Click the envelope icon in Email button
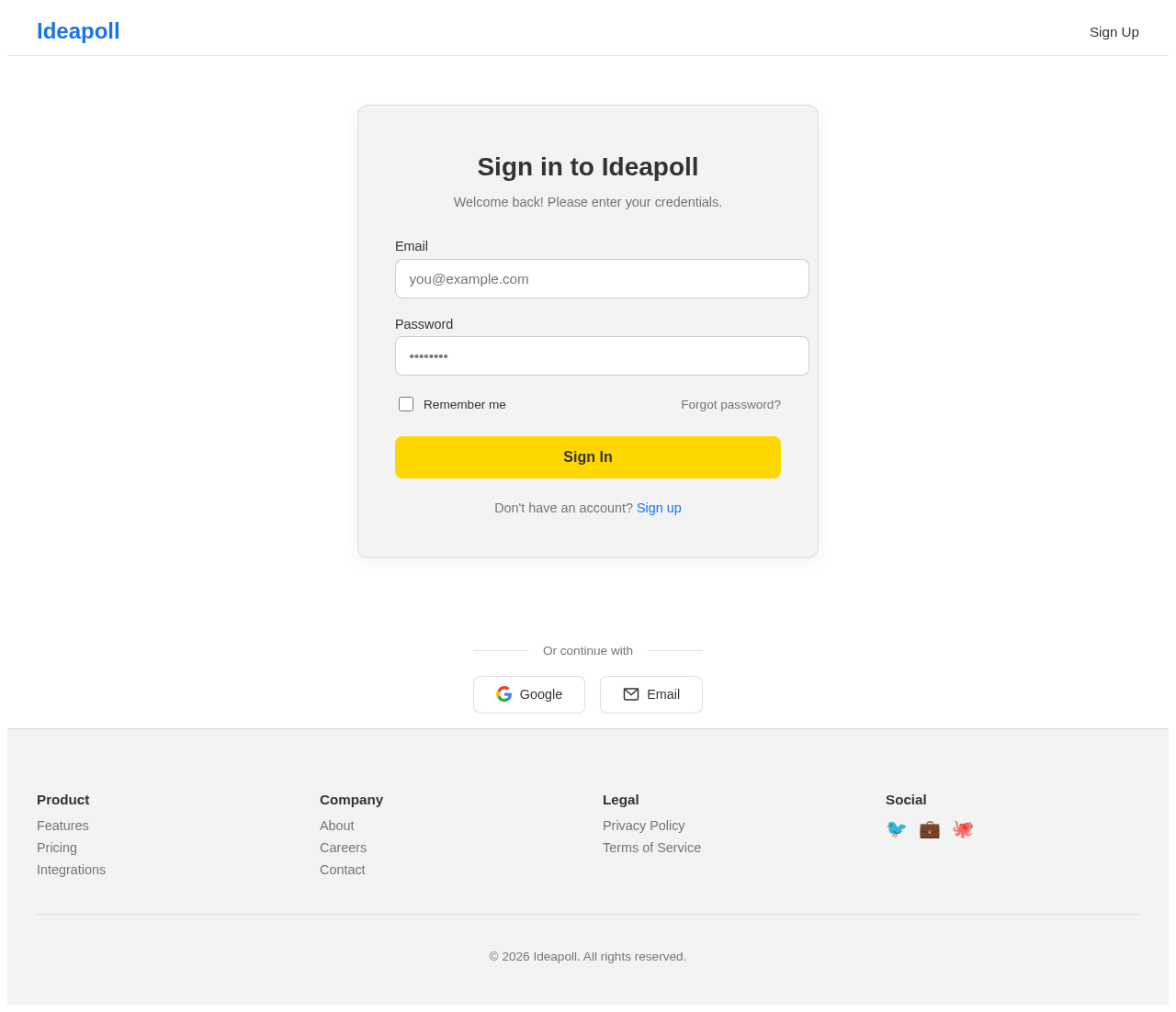The height and width of the screenshot is (1012, 1176). tap(631, 694)
